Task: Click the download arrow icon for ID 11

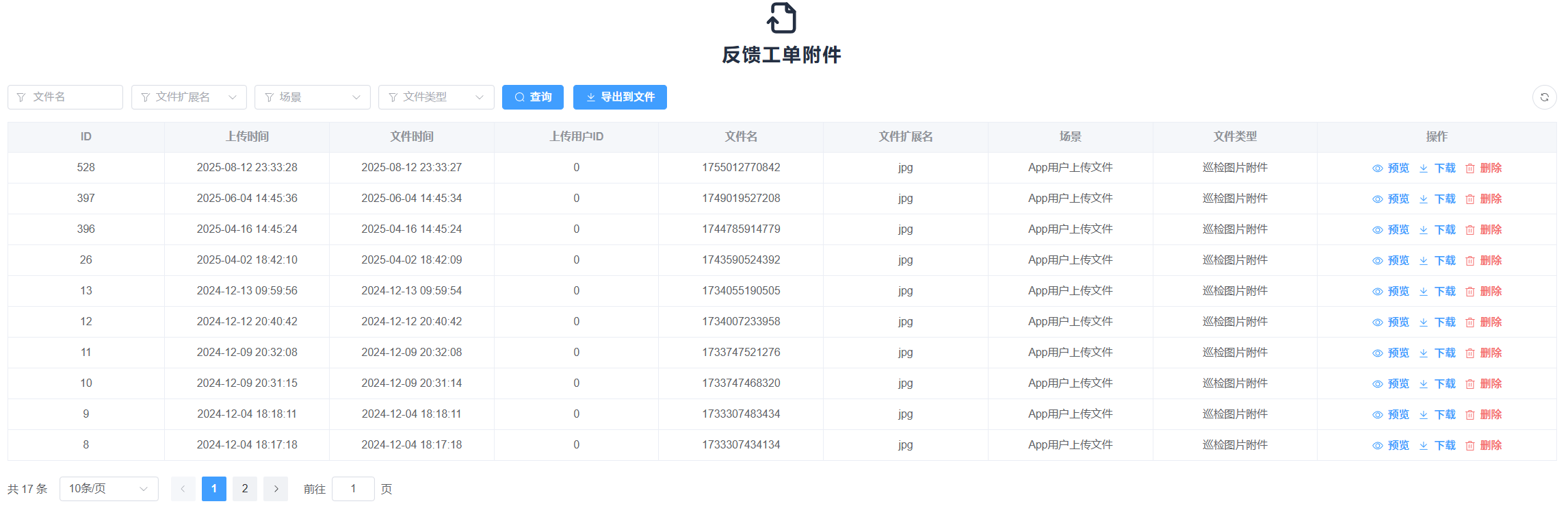Action: click(1424, 353)
